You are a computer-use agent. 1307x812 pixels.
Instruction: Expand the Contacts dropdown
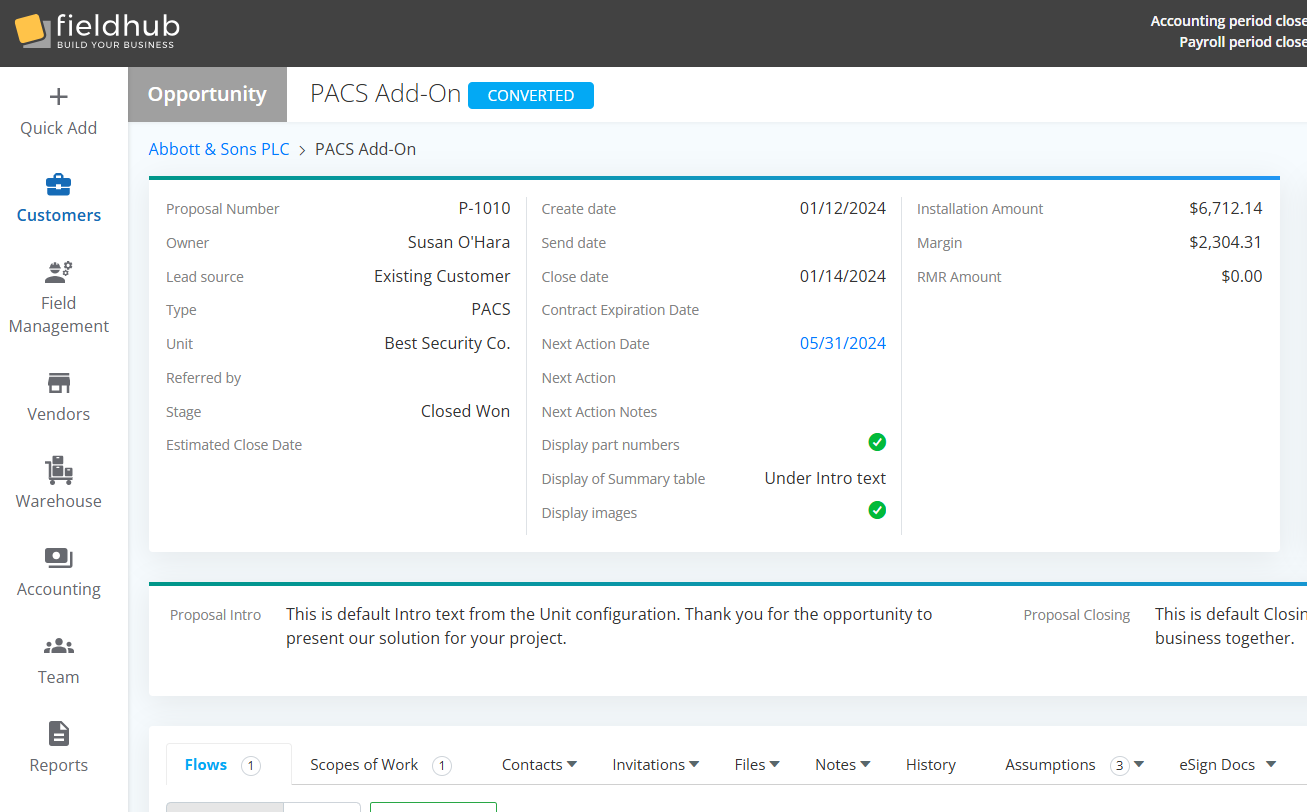539,765
